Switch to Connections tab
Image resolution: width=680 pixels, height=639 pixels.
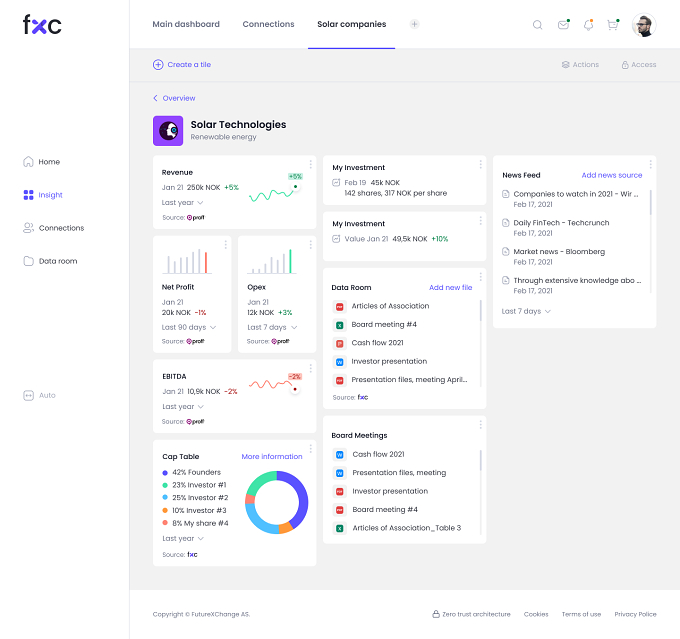268,24
